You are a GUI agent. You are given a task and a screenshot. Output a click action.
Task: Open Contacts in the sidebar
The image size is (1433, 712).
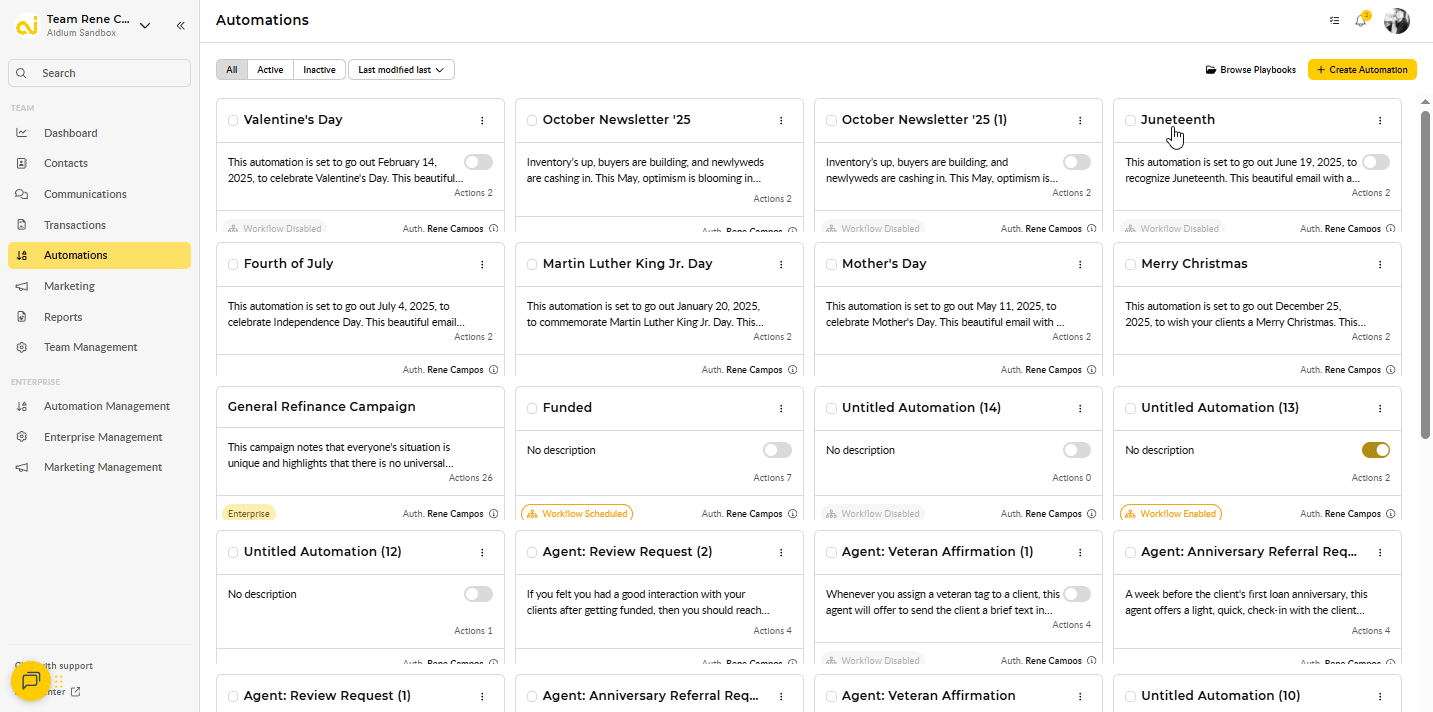pos(66,163)
